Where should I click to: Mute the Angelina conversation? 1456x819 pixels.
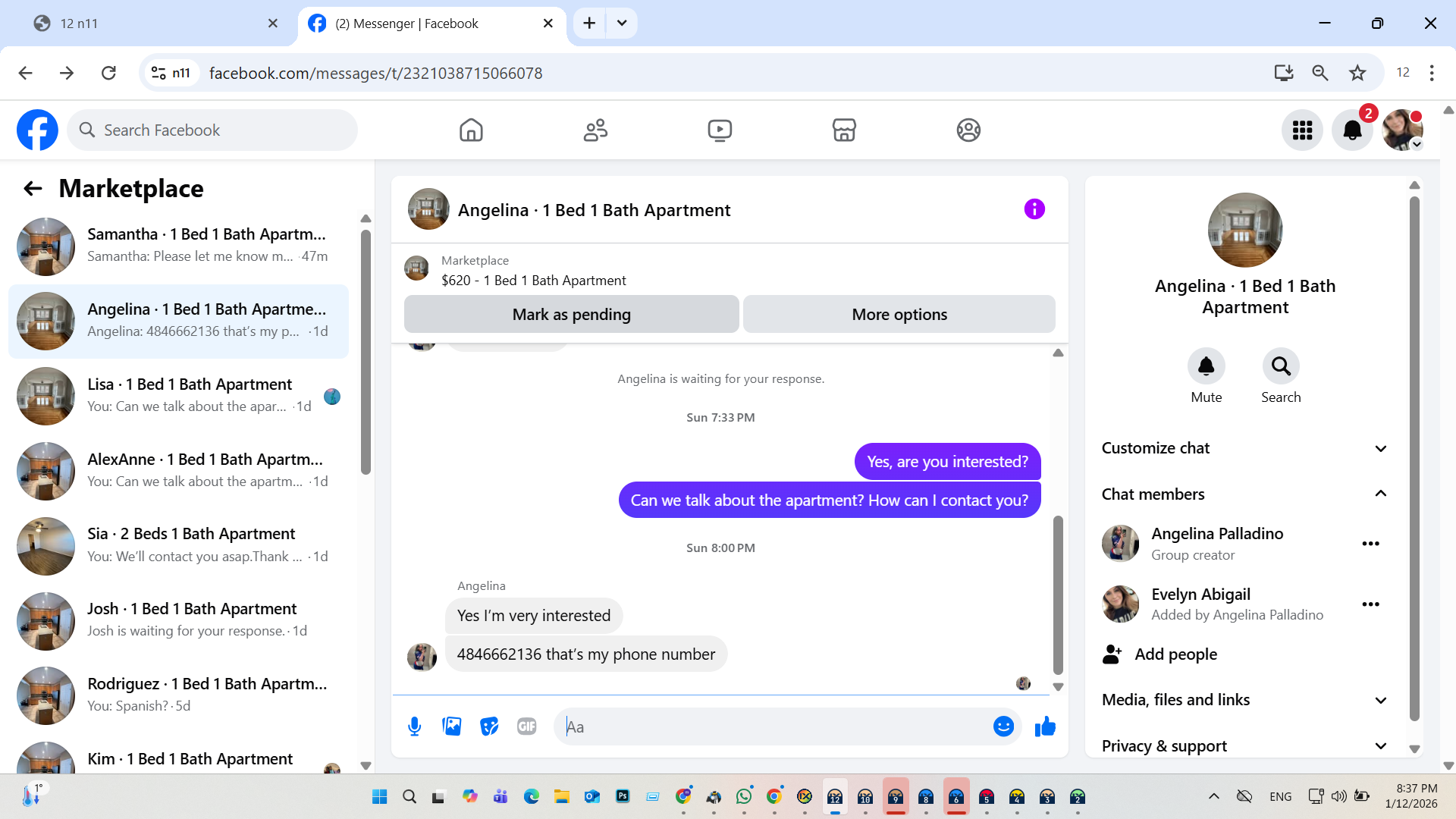tap(1206, 367)
